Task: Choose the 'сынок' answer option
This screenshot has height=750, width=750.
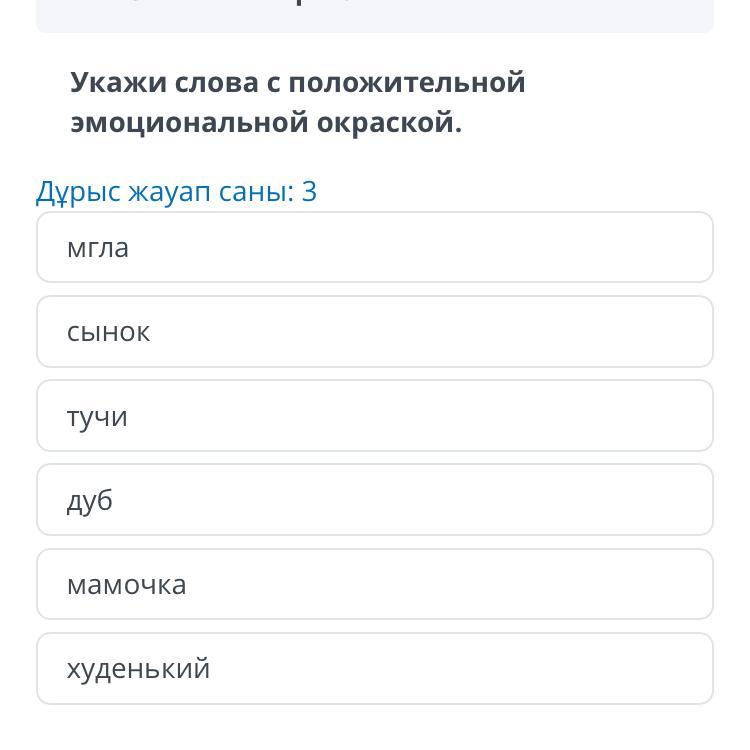Action: click(x=375, y=331)
